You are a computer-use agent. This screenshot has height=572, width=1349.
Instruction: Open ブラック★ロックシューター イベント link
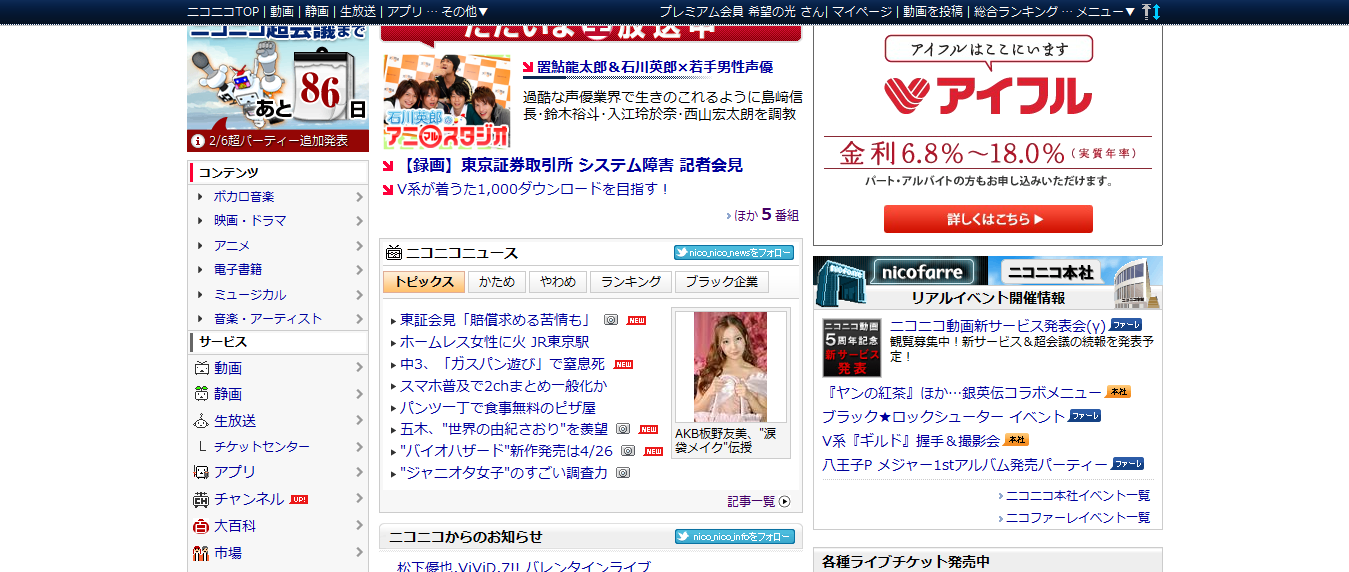944,416
